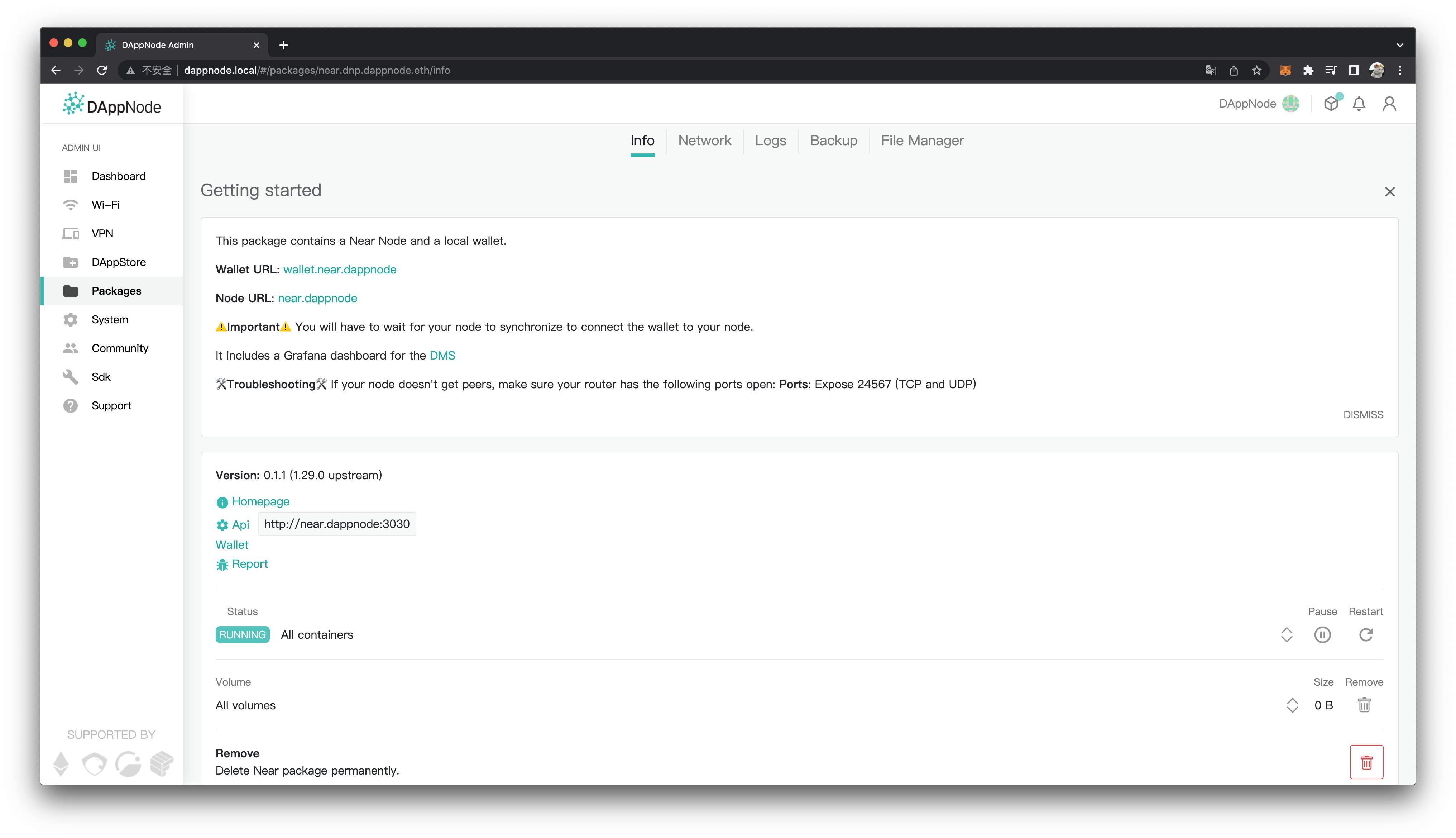Click the Ethereum supporter logo
1456x838 pixels.
[x=61, y=764]
